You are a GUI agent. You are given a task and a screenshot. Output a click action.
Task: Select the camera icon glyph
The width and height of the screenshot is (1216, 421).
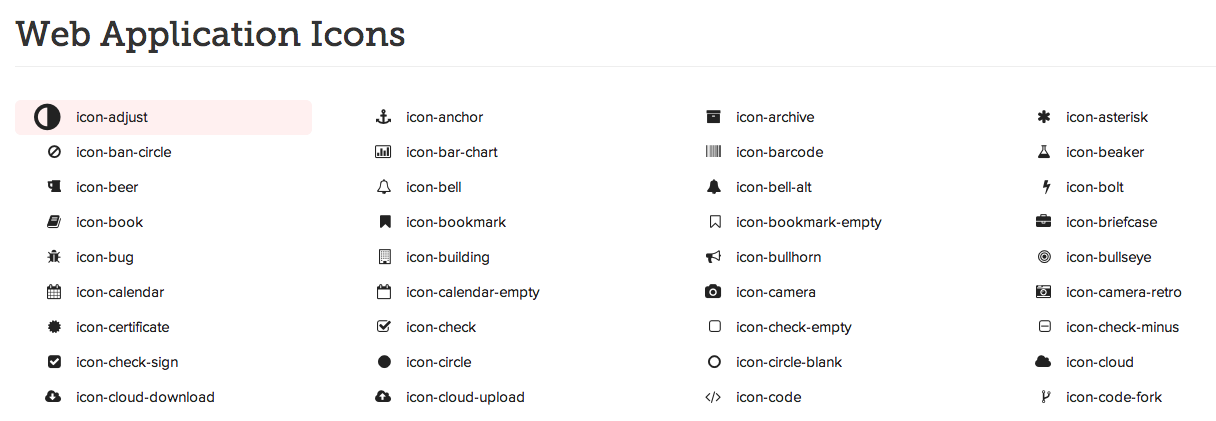pos(713,292)
